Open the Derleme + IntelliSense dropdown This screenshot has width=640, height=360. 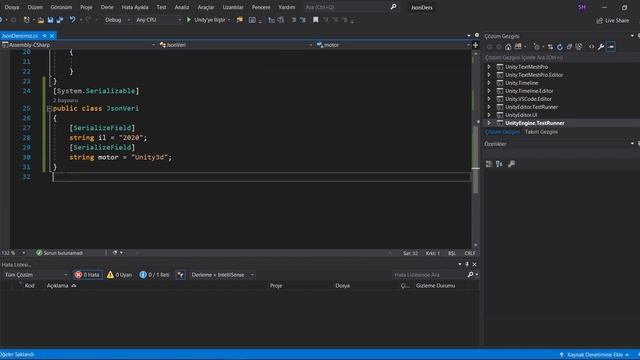tap(222, 275)
